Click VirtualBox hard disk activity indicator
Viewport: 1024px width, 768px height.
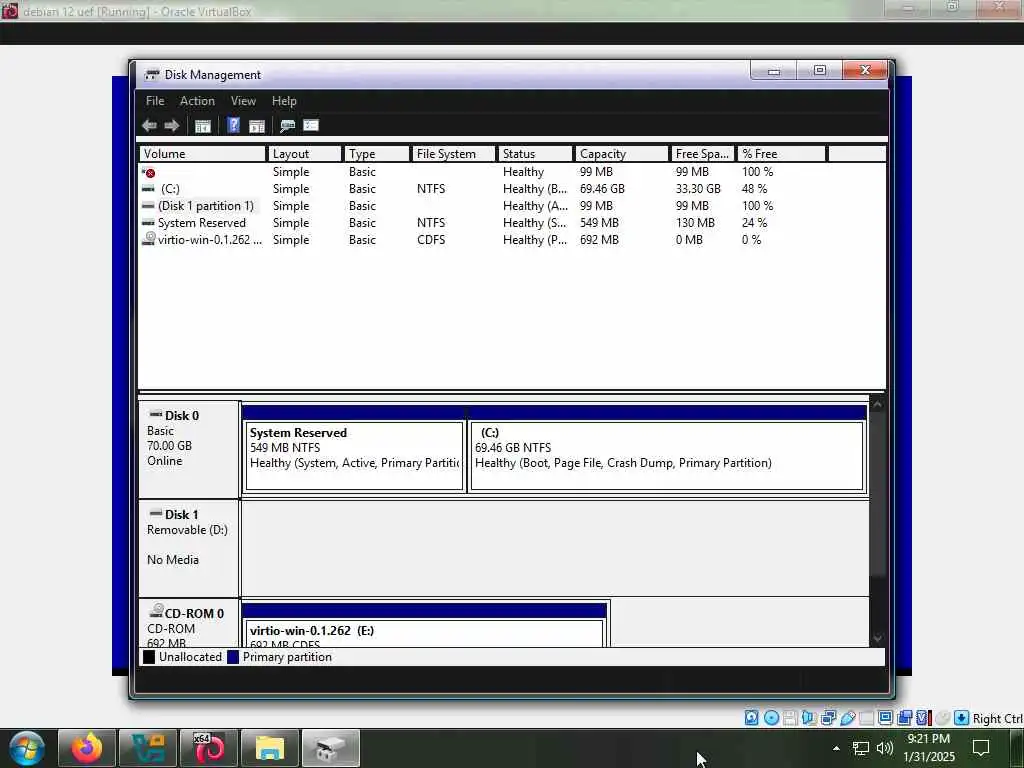point(752,718)
